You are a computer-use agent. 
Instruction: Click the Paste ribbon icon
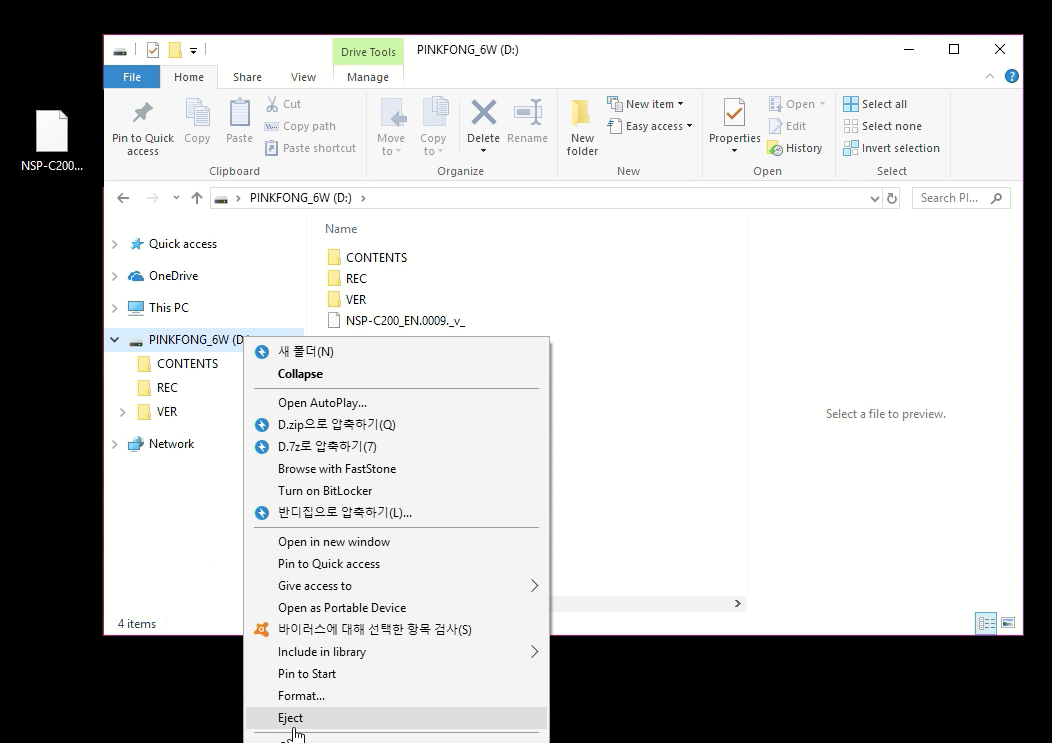(x=240, y=121)
